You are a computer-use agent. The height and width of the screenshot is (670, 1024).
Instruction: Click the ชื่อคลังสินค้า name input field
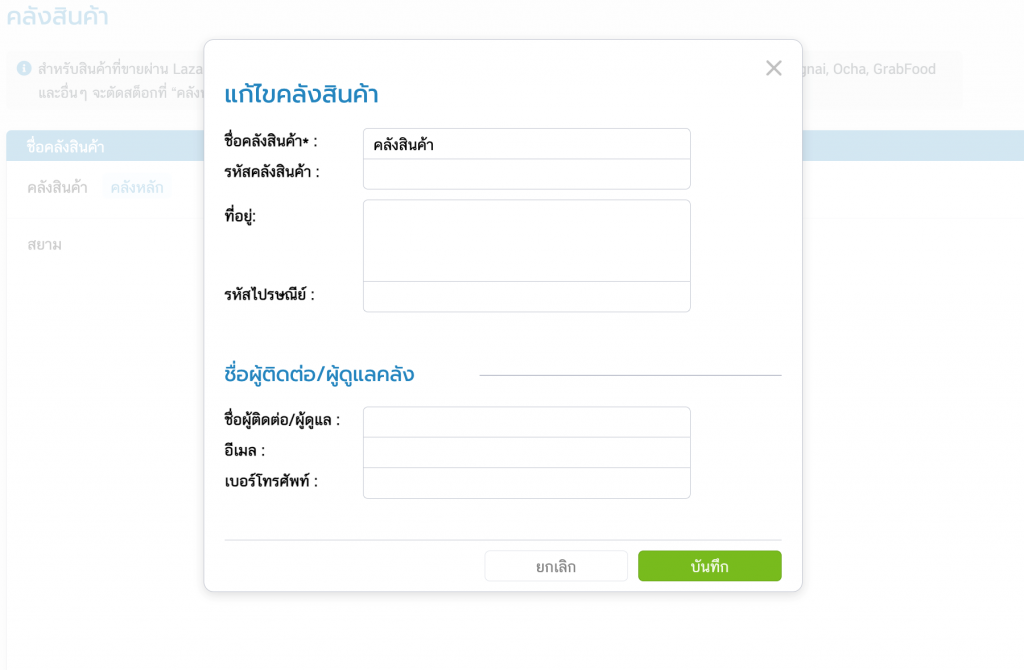(526, 144)
